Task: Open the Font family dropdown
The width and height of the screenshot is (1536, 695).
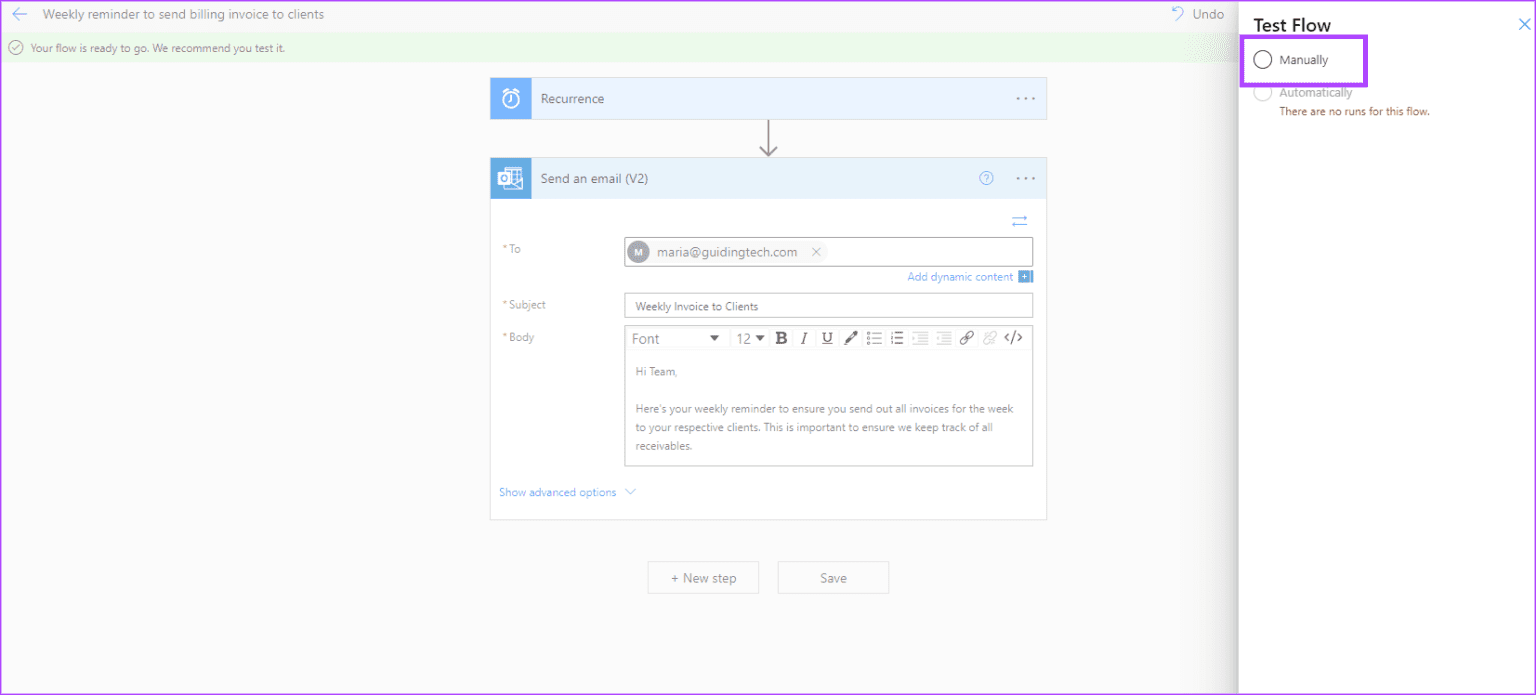Action: click(676, 338)
